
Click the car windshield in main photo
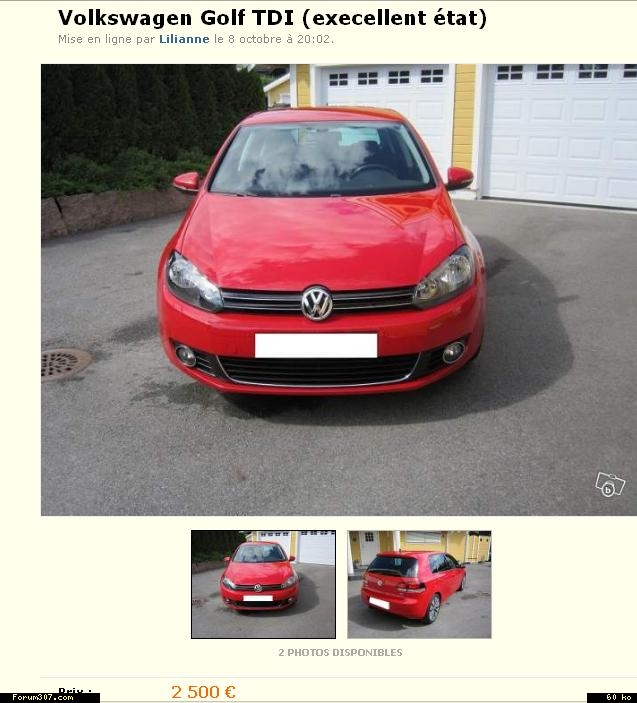coord(321,159)
